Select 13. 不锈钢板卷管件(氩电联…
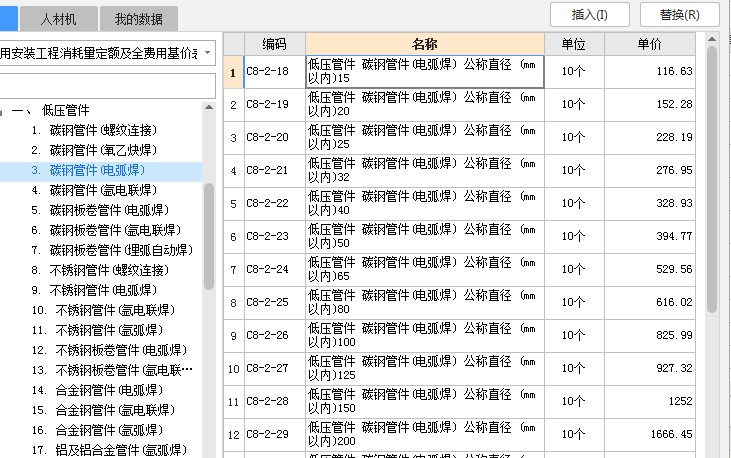The image size is (731, 458). (112, 371)
